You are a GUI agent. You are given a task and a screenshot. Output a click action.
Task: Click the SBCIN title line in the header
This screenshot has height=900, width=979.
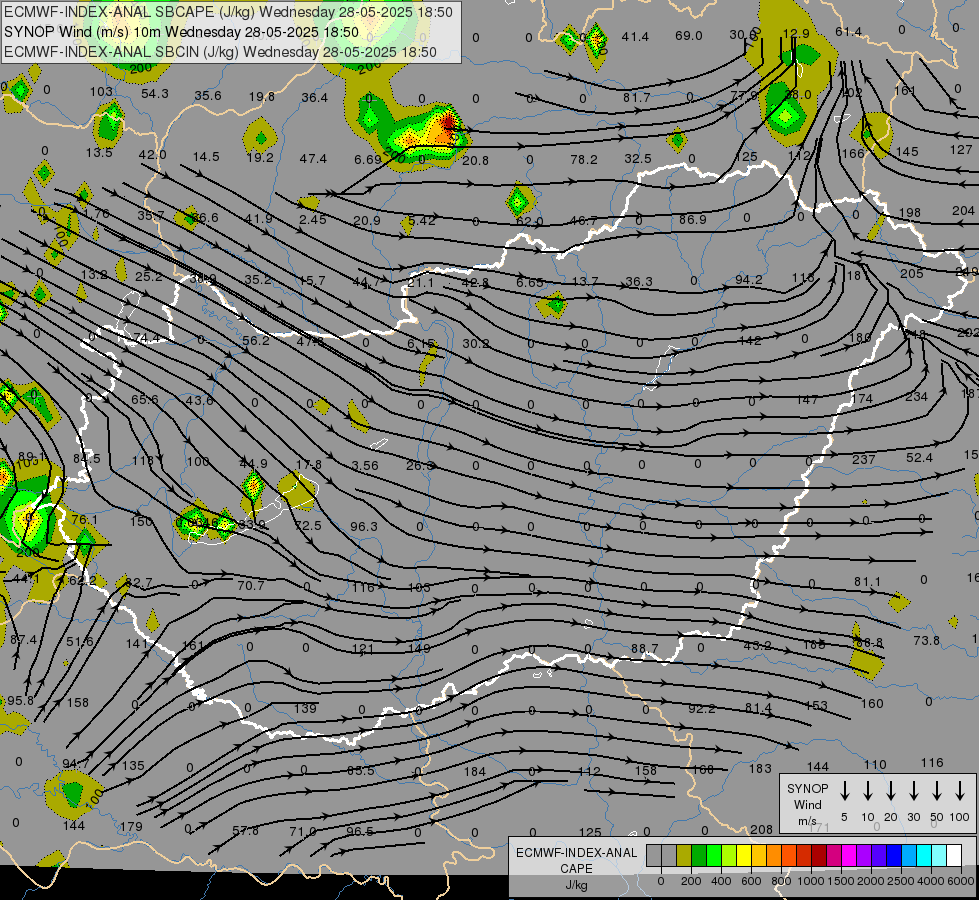(x=220, y=52)
